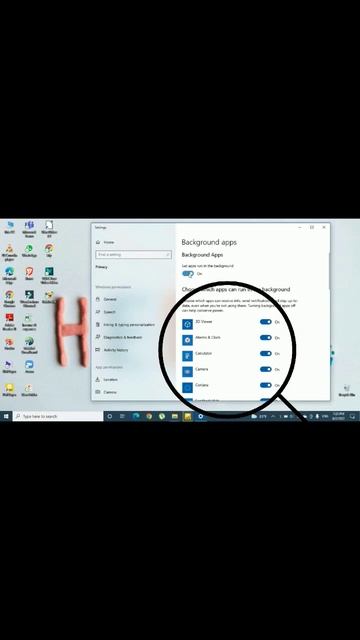Image resolution: width=360 pixels, height=640 pixels.
Task: Click the yellow app icon on taskbar
Action: click(x=188, y=416)
